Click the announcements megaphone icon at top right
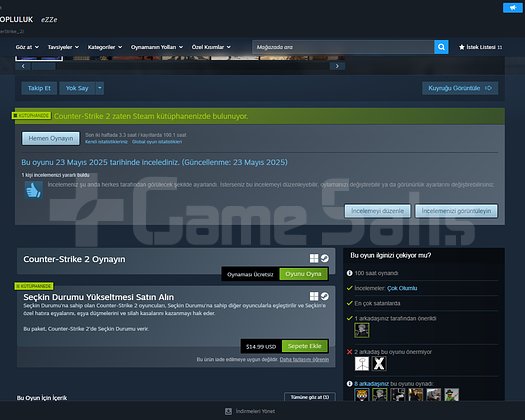 [512, 7]
